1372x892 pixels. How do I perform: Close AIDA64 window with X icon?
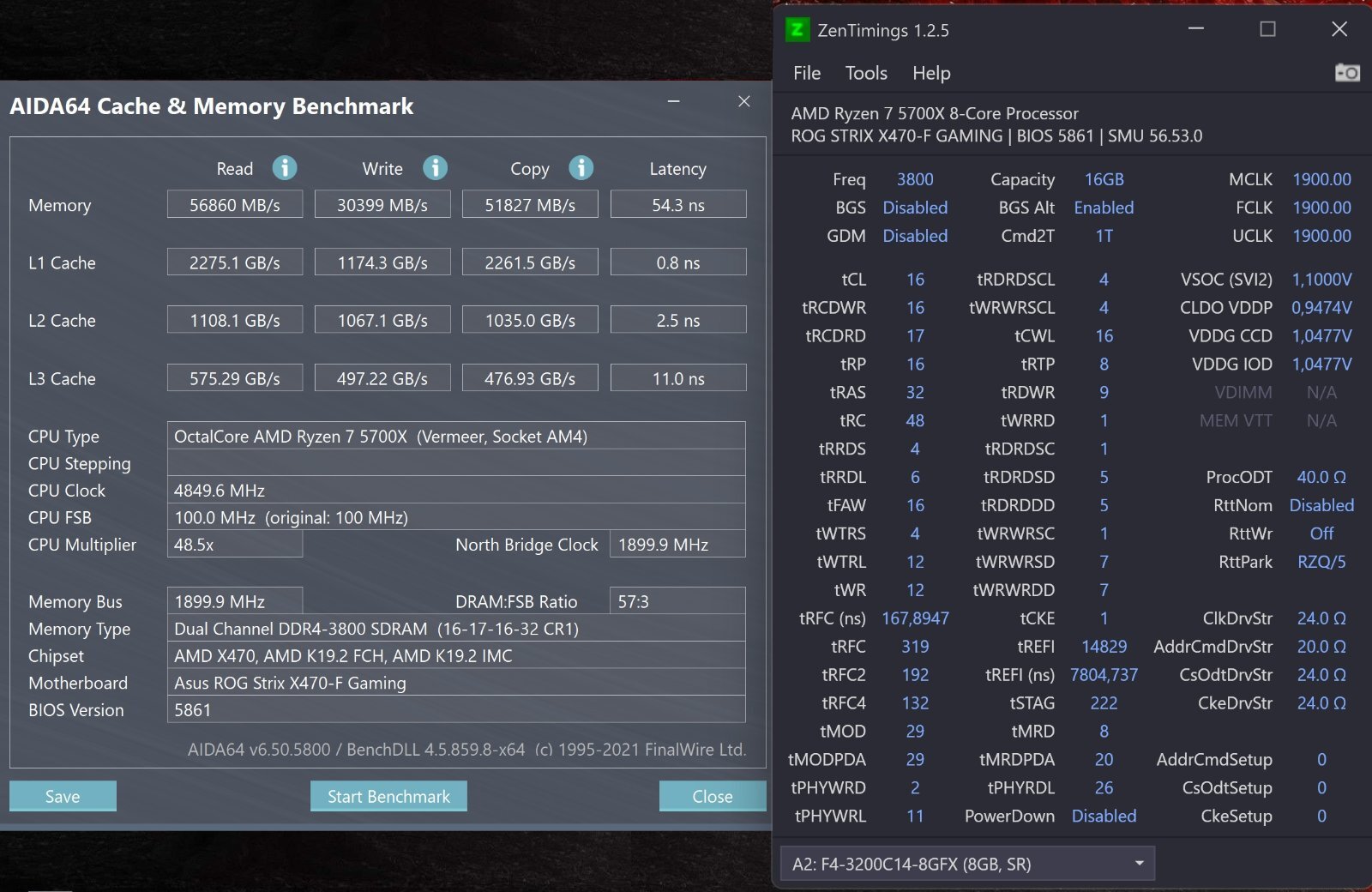click(744, 101)
